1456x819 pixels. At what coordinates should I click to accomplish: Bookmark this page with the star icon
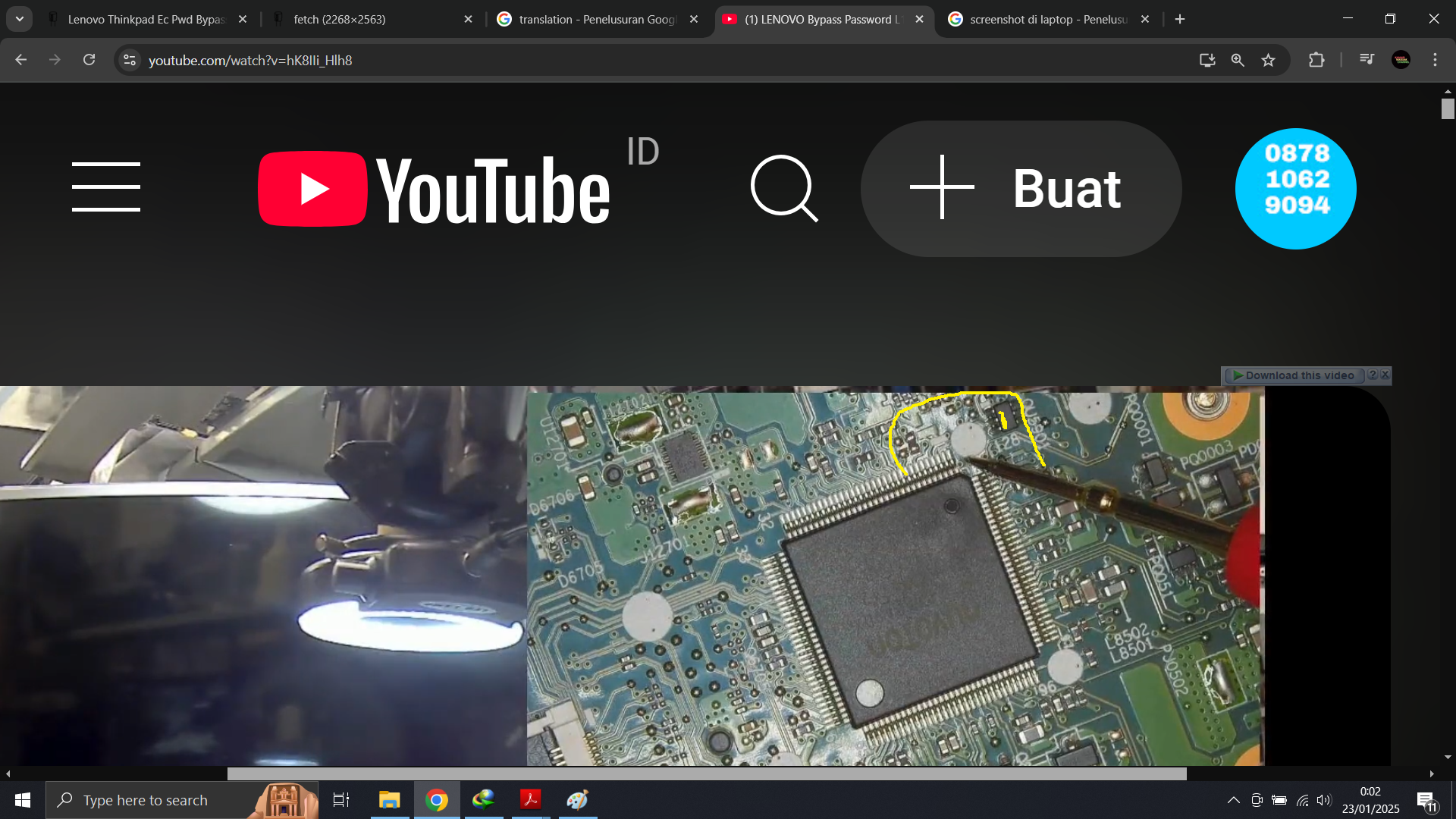(1268, 60)
